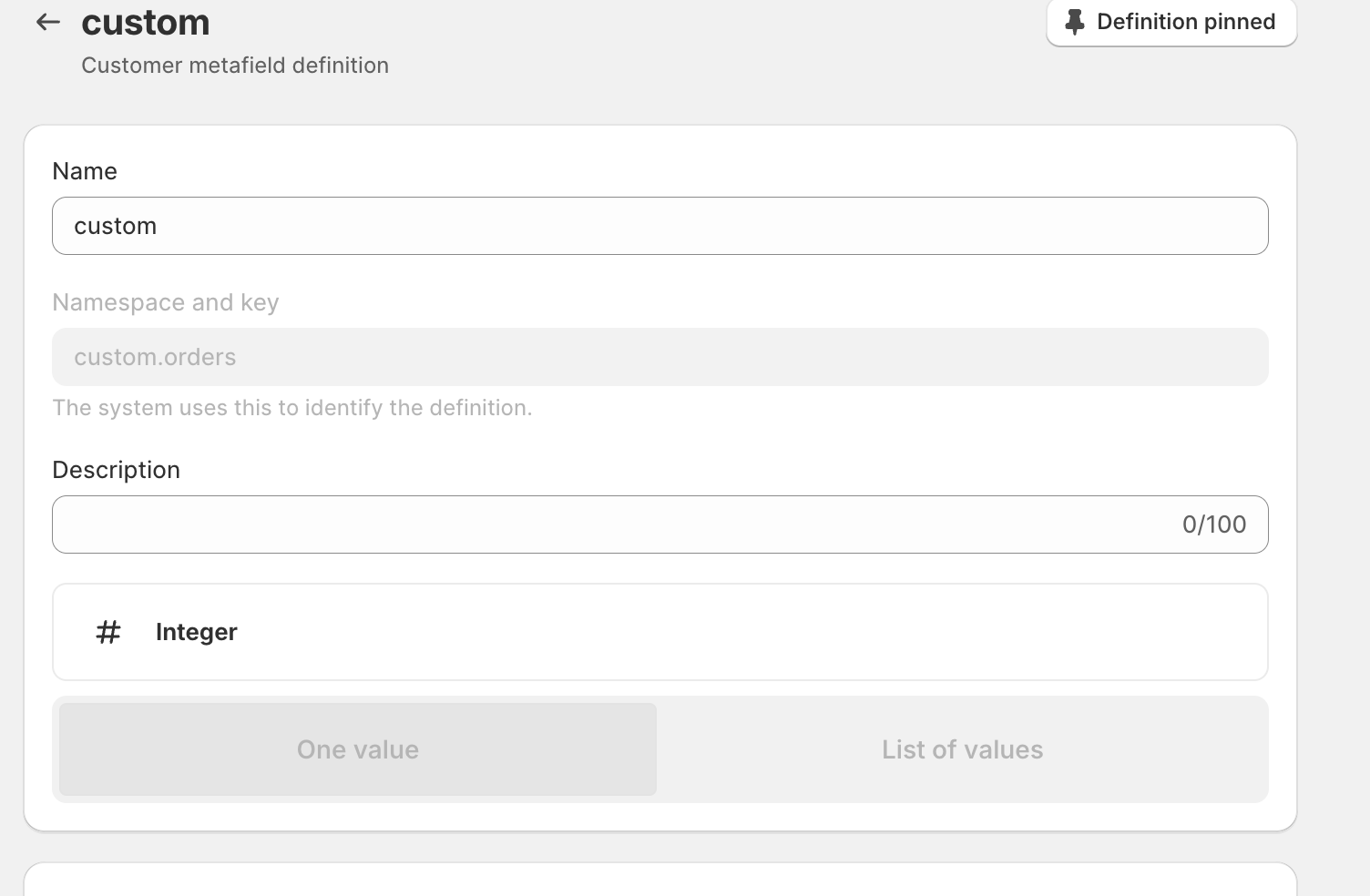The height and width of the screenshot is (896, 1370).
Task: Click into the empty Description field
Action: [610, 524]
